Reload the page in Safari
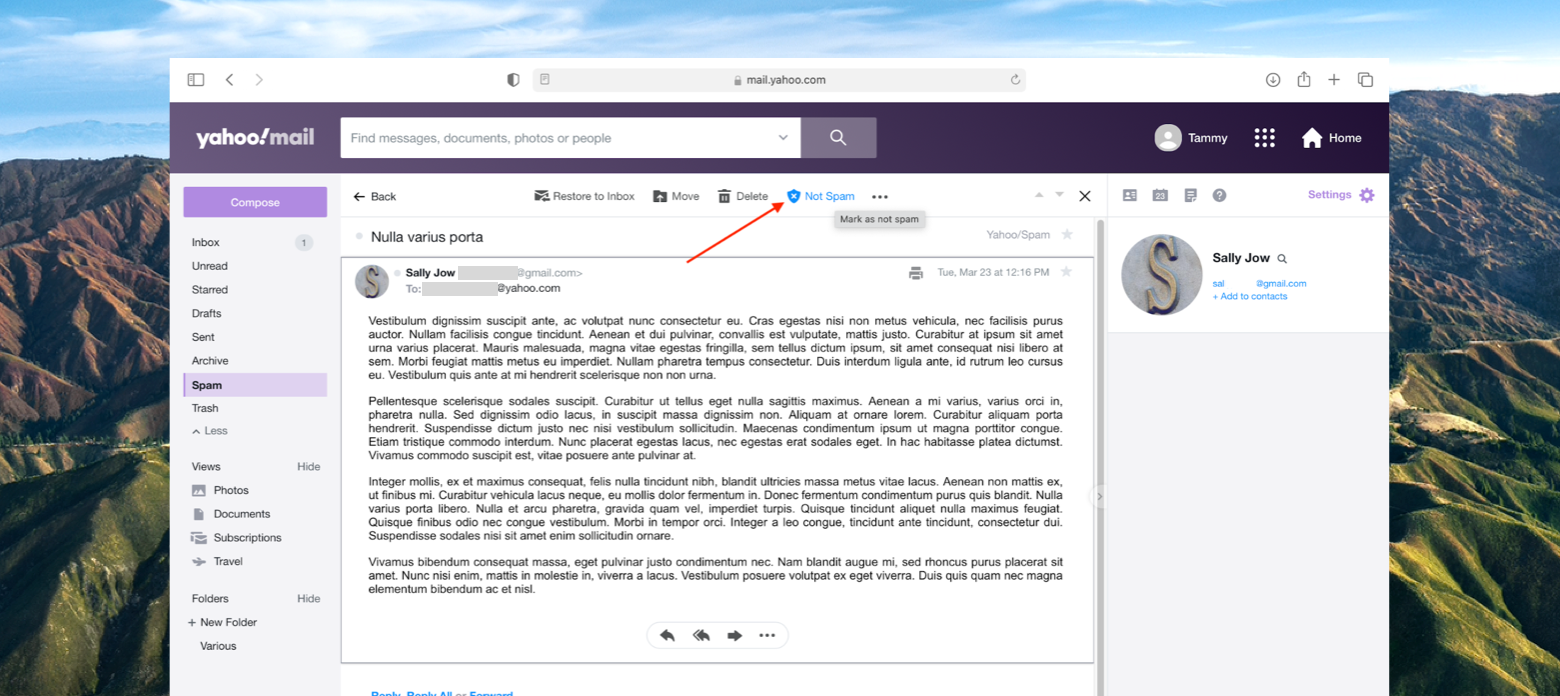The height and width of the screenshot is (696, 1560). pyautogui.click(x=1015, y=80)
